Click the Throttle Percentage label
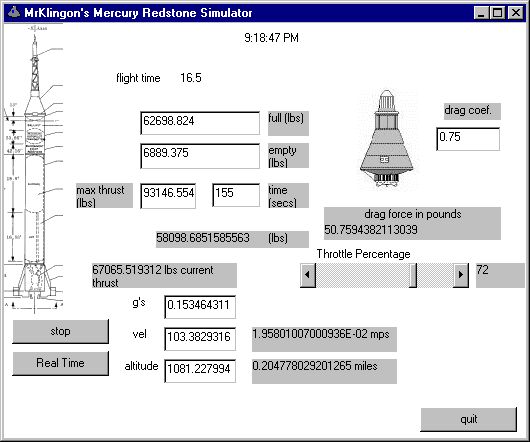Screen dimensions: 530x442 tap(363, 254)
